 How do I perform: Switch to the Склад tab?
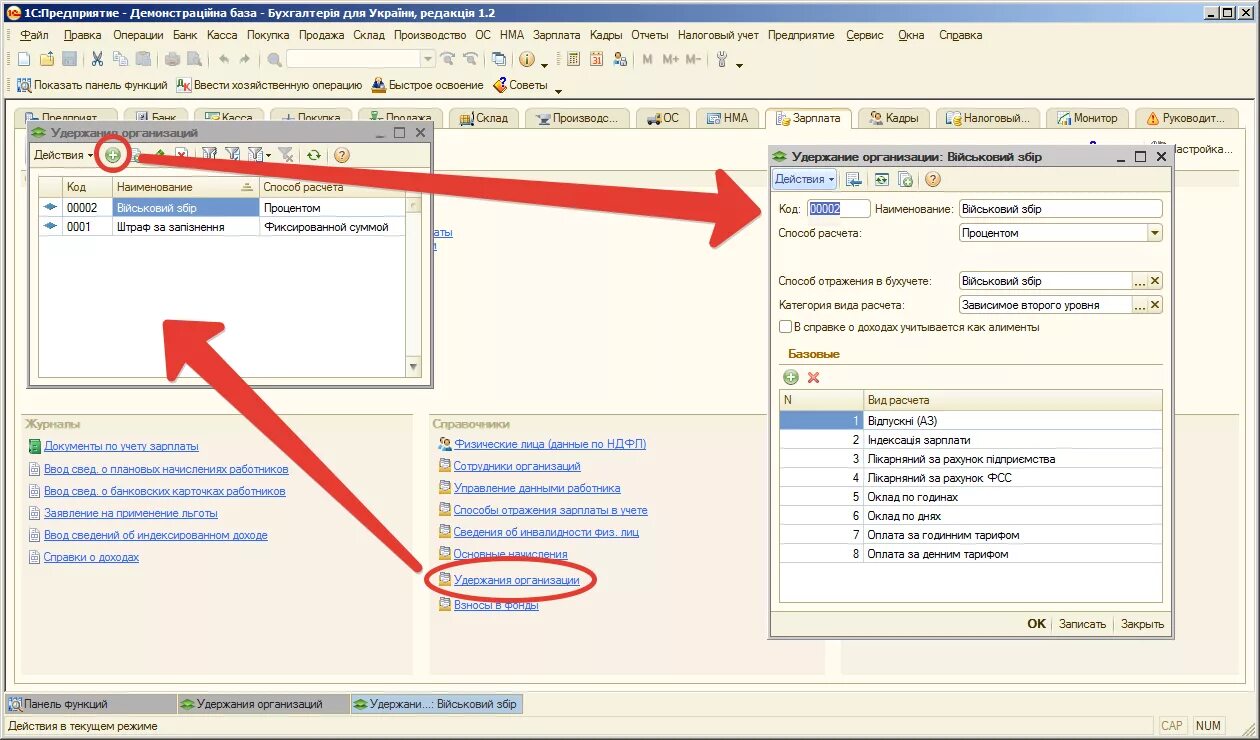485,118
